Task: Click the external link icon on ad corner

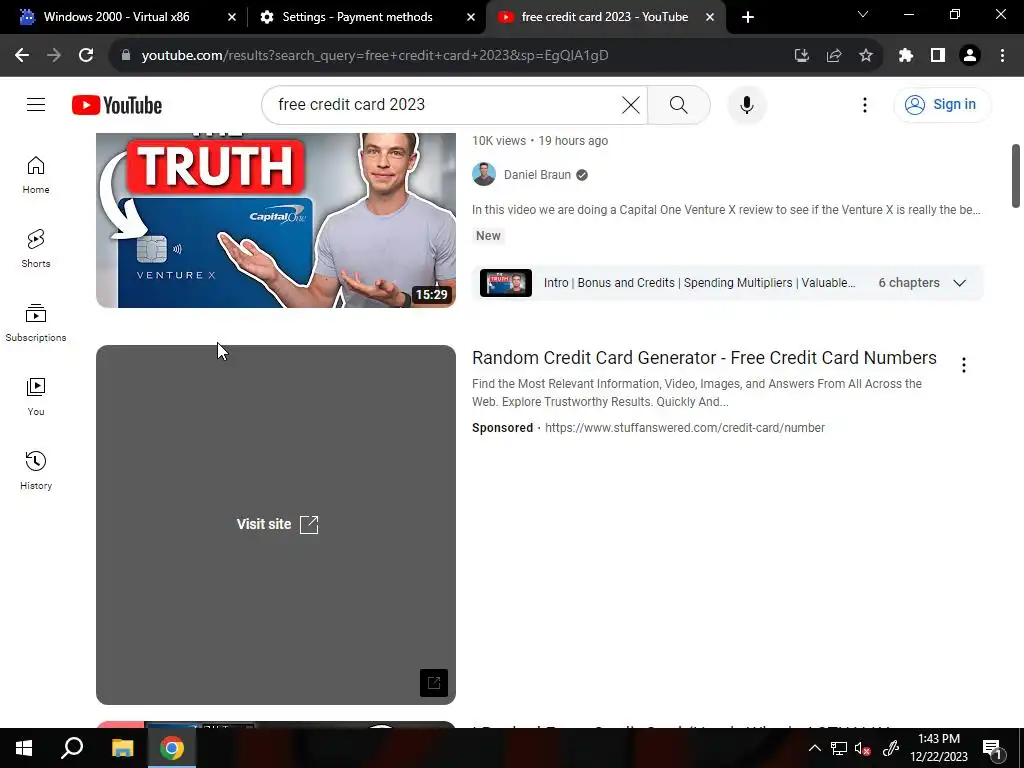Action: (x=434, y=683)
